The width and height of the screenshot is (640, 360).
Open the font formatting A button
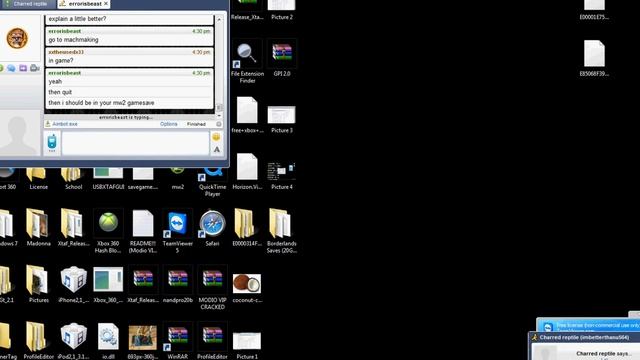pos(217,150)
